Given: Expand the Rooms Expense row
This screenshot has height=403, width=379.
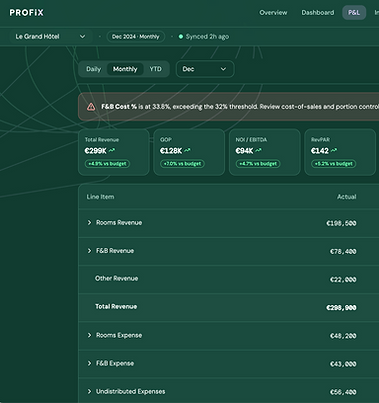Looking at the screenshot, I should pos(89,335).
